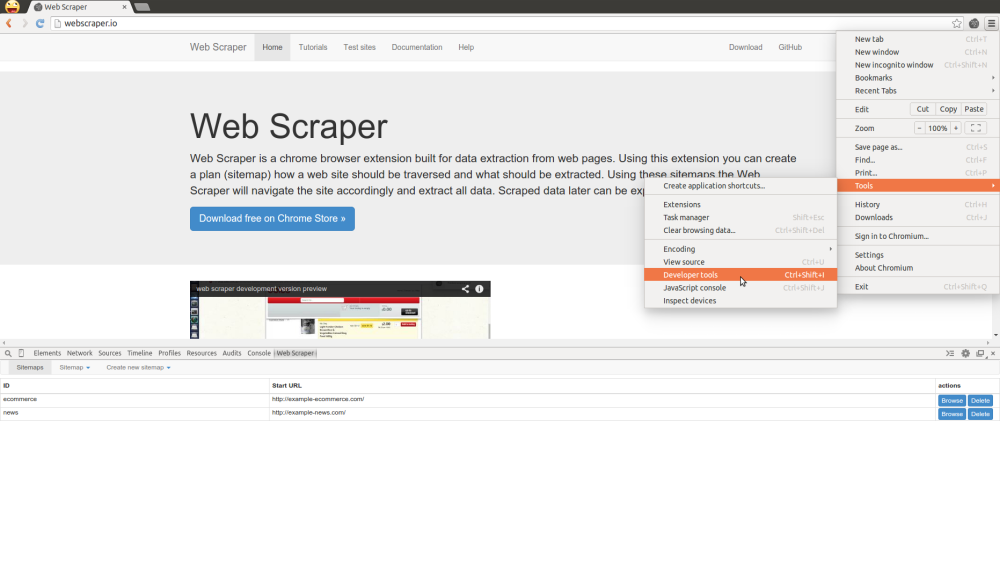Image resolution: width=1000 pixels, height=567 pixels.
Task: Increase zoom with the plus button
Action: coord(955,128)
